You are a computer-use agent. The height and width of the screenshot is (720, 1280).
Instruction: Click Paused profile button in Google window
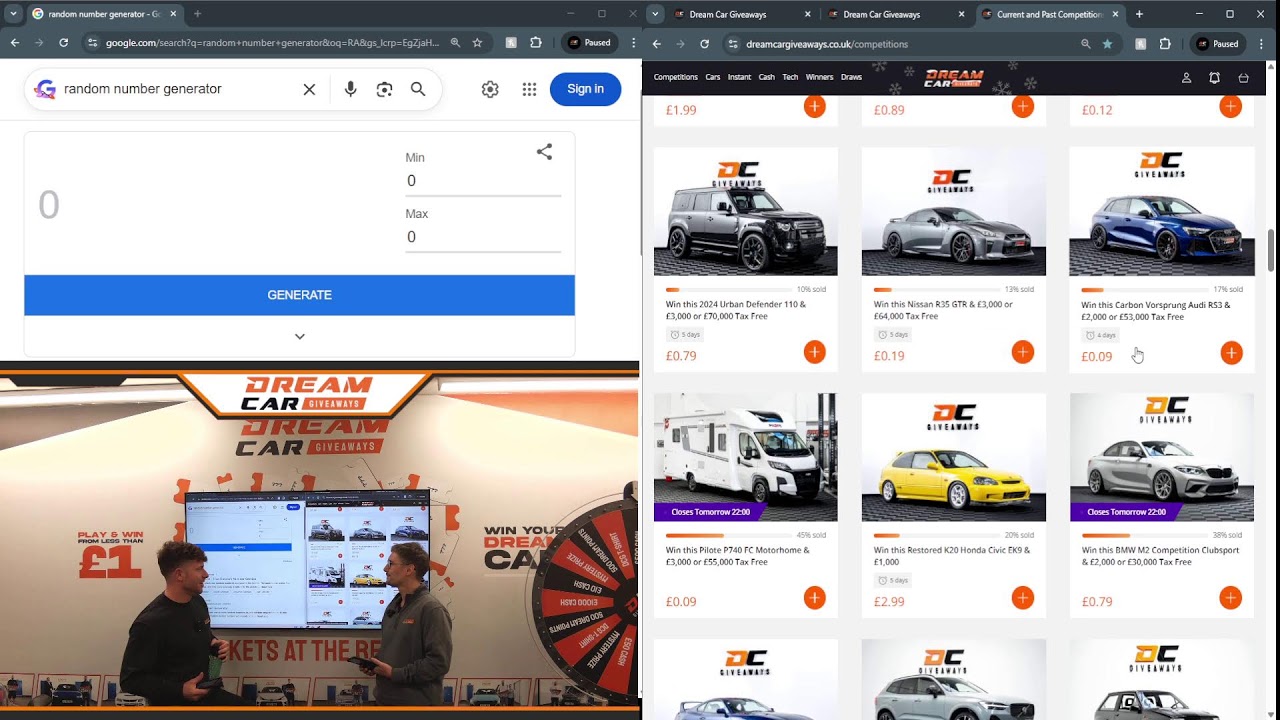click(x=588, y=43)
